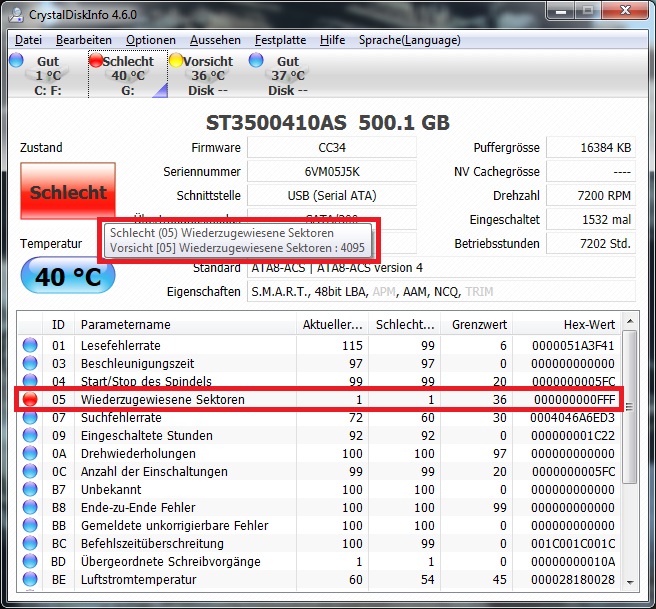656x609 pixels.
Task: Select the Suchfehlerrate parameter name
Action: pyautogui.click(x=121, y=417)
